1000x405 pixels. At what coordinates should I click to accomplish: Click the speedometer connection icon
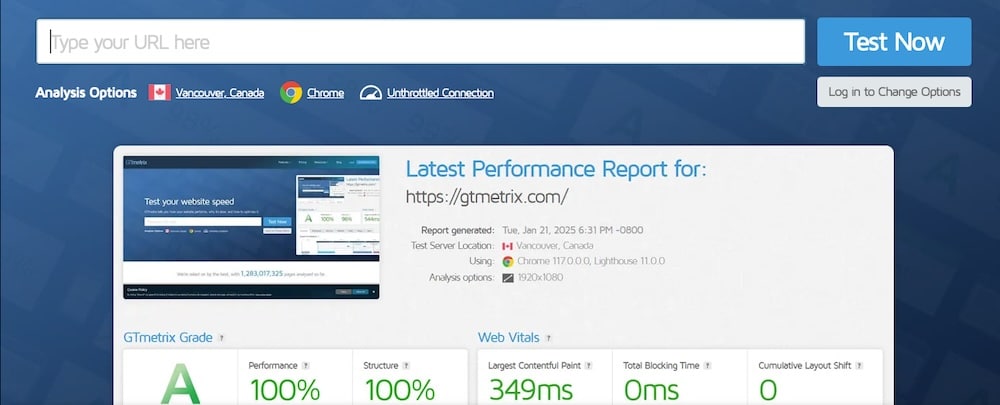coord(371,93)
